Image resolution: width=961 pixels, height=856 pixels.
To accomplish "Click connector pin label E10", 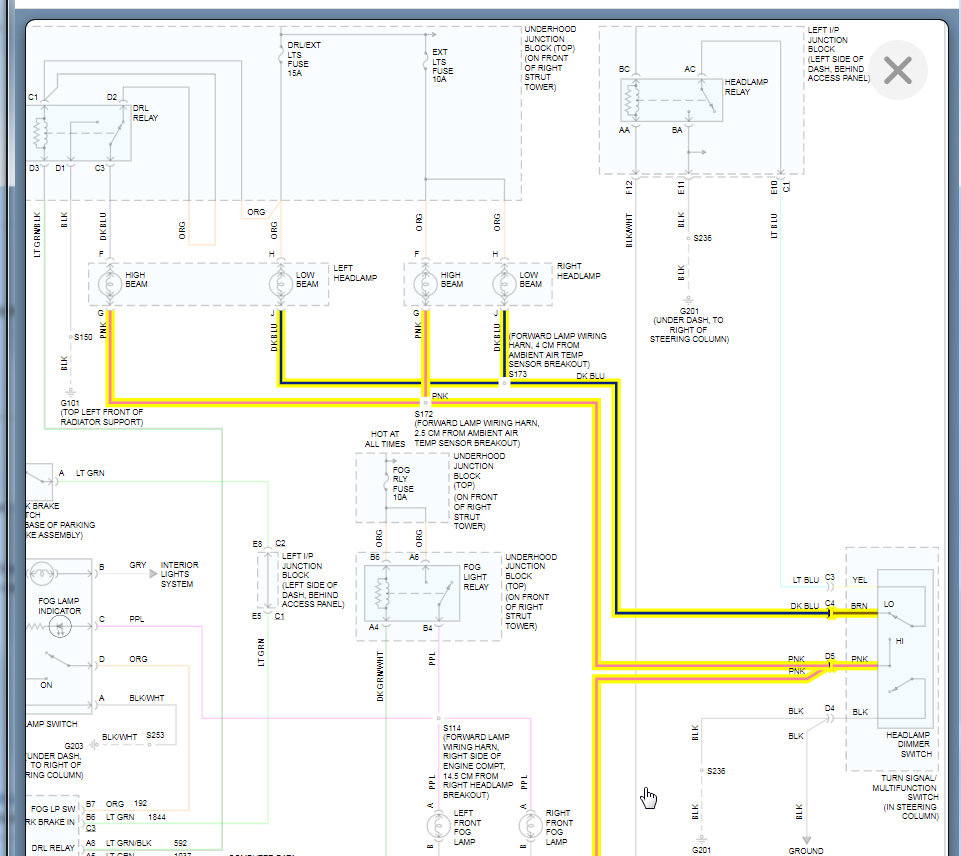I will [x=774, y=187].
